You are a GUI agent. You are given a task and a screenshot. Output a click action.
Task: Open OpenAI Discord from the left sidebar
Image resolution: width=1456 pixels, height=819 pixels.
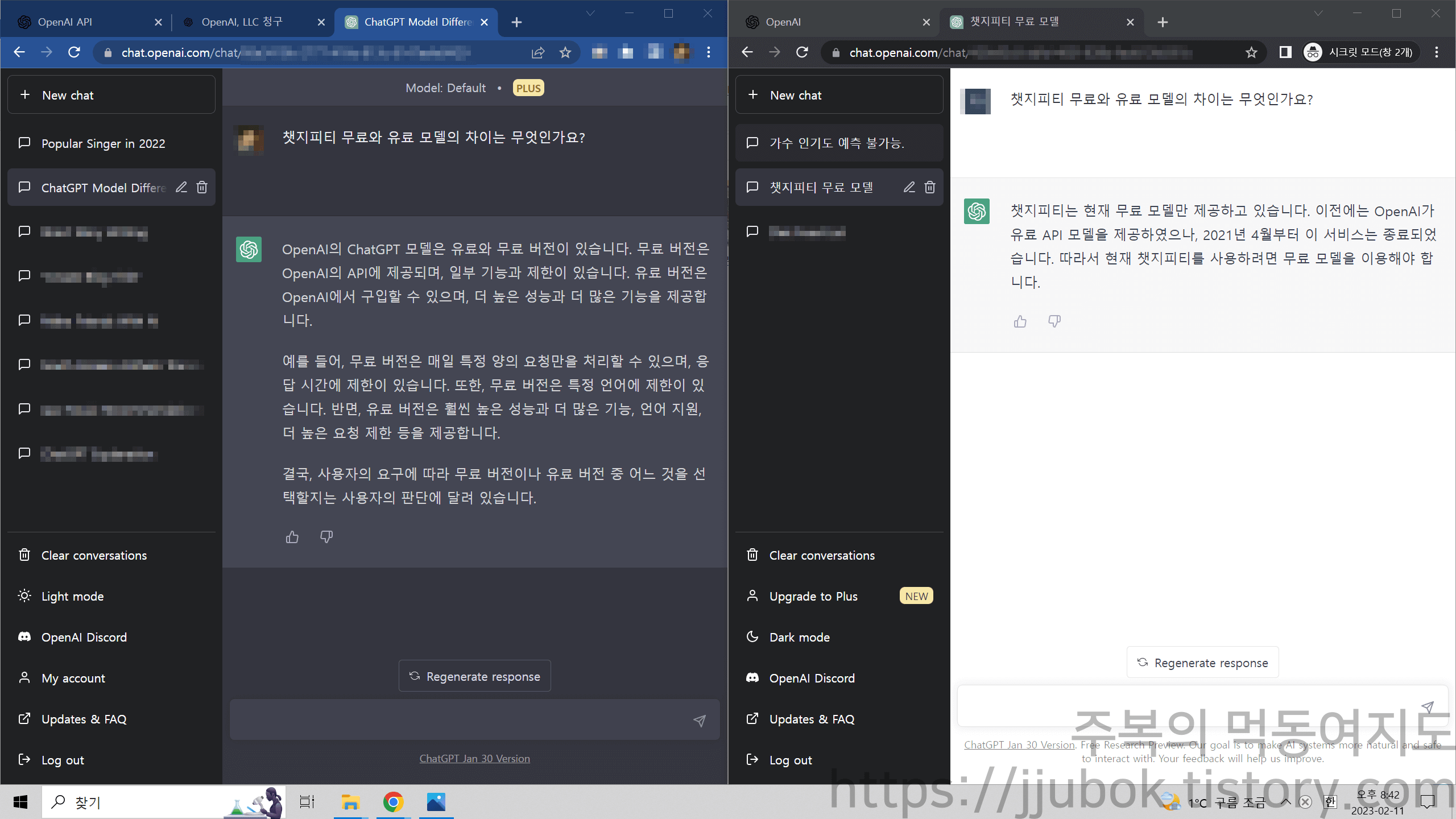(84, 636)
